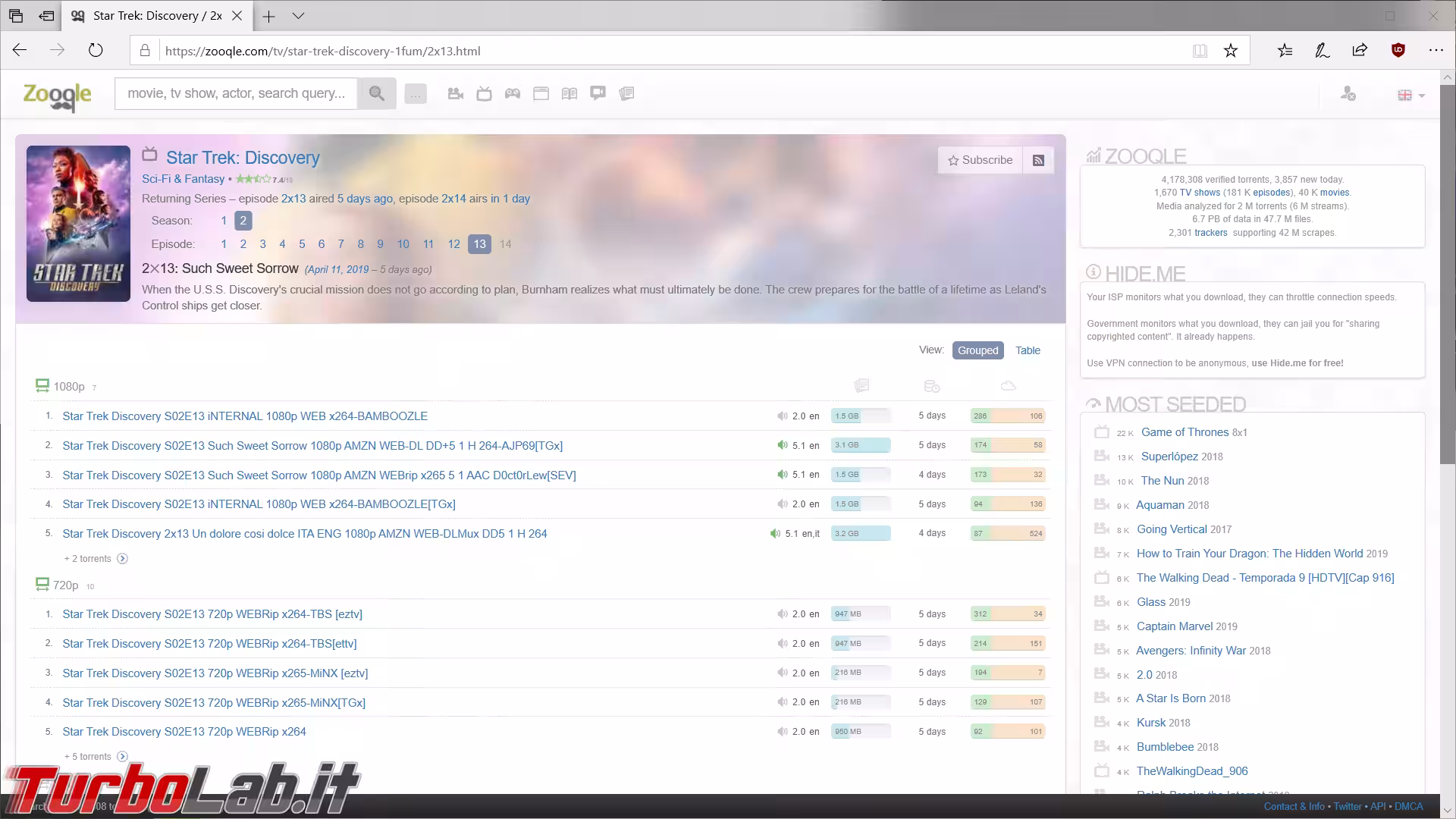Click the search magnifier button

point(376,93)
